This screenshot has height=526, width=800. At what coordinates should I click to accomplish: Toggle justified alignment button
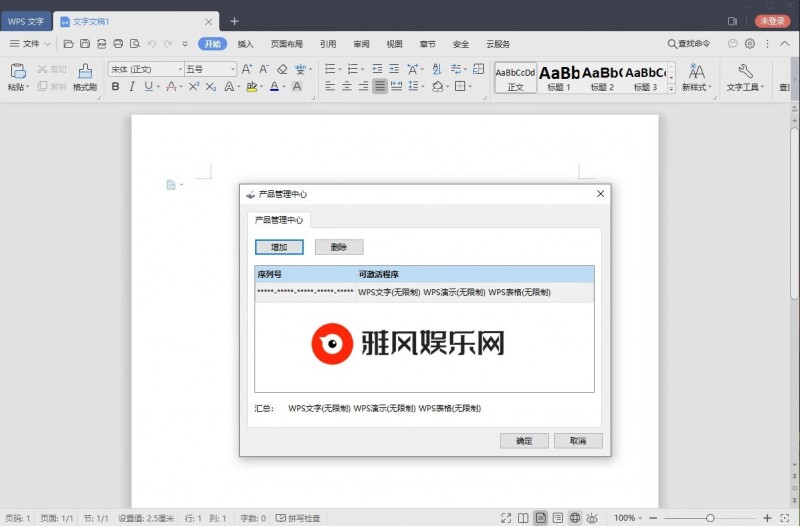click(x=380, y=86)
